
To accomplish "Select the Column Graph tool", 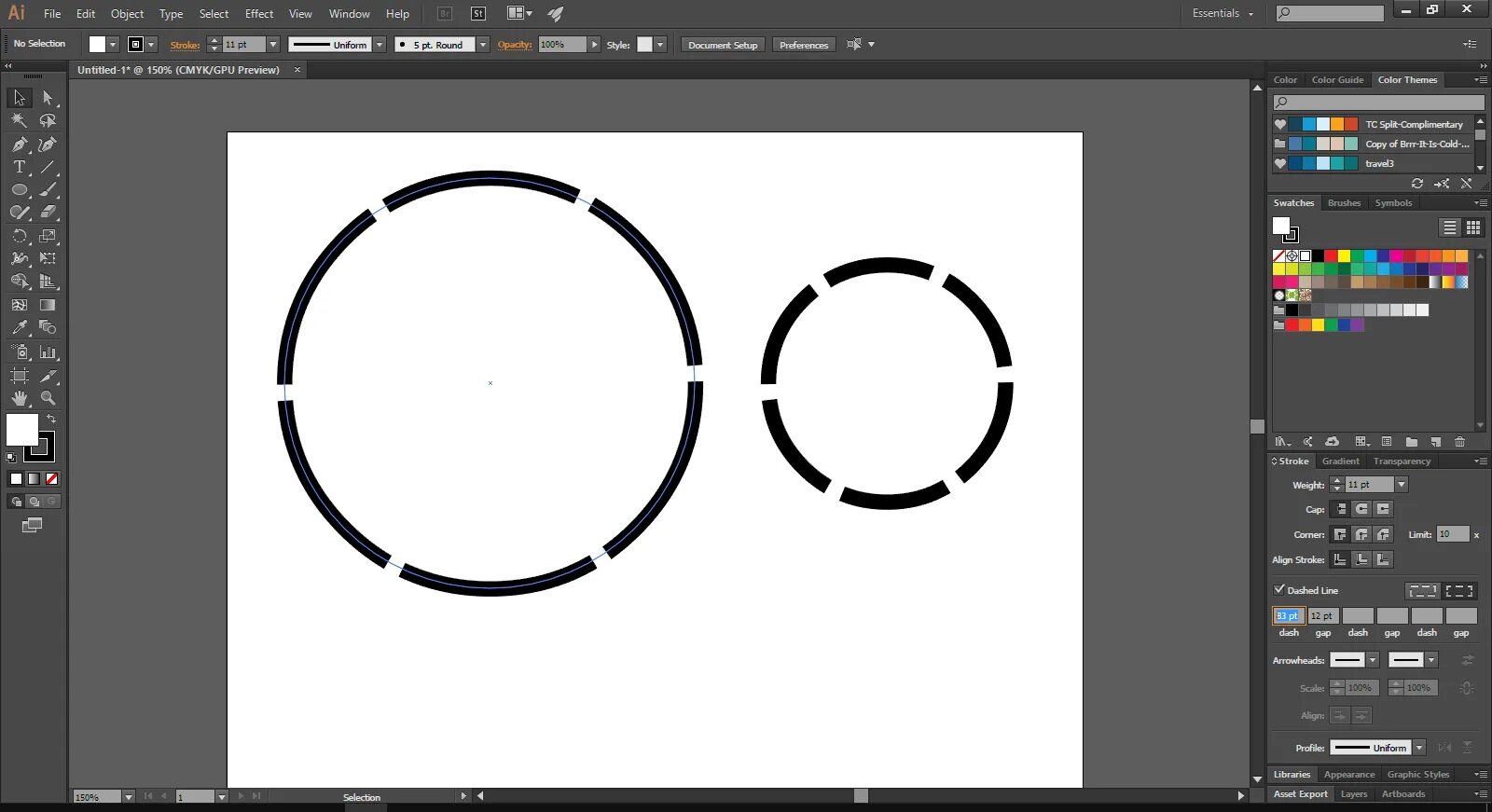I will (48, 352).
